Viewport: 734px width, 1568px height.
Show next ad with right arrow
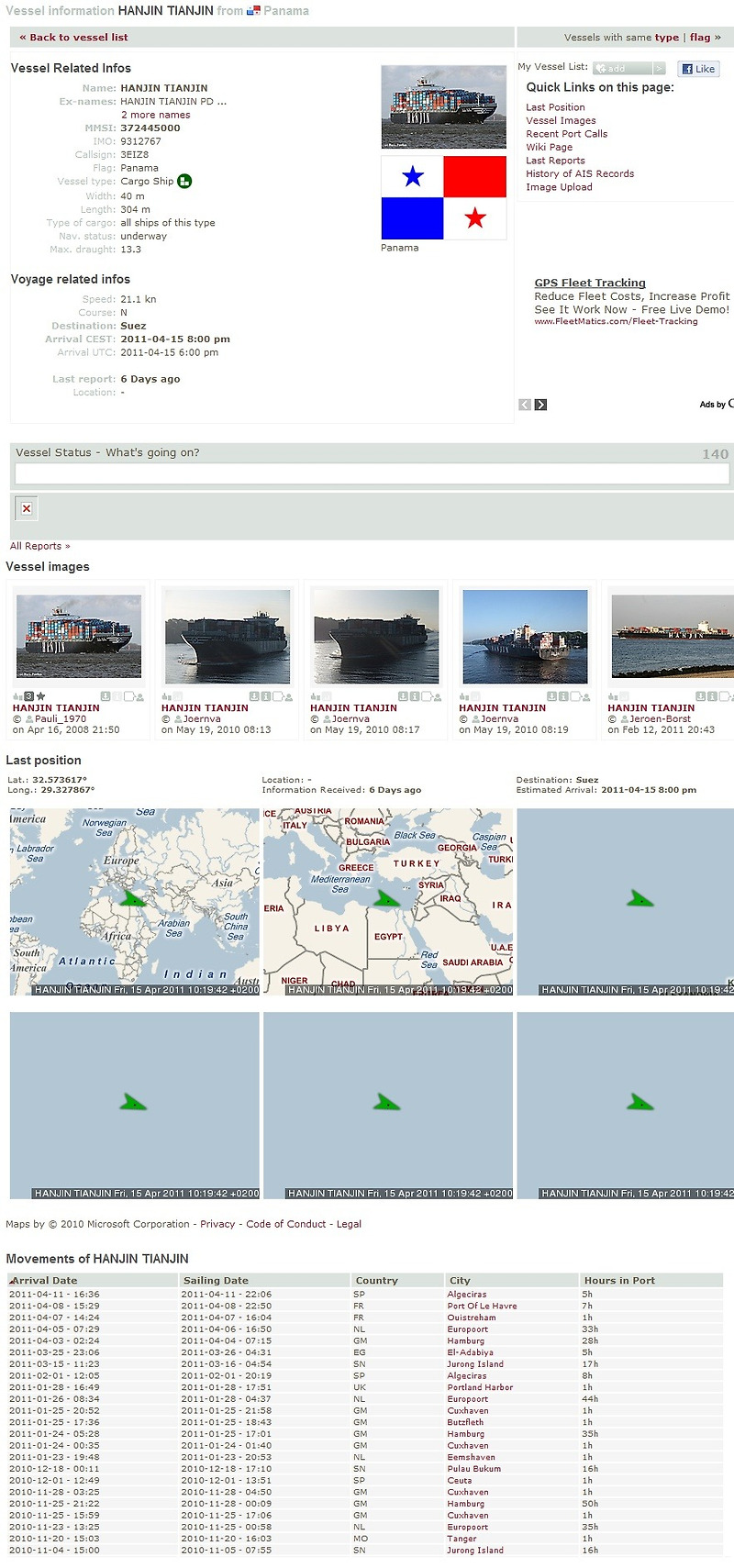click(540, 405)
